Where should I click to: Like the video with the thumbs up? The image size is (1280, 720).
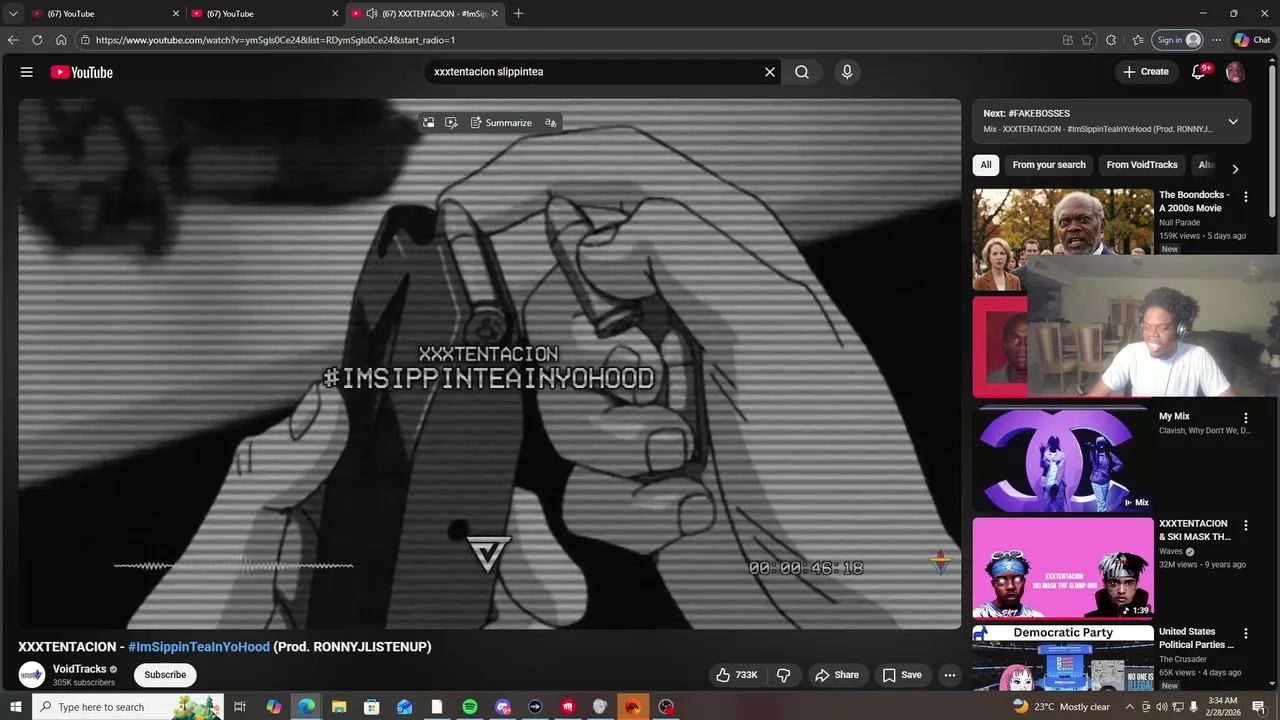tap(736, 675)
